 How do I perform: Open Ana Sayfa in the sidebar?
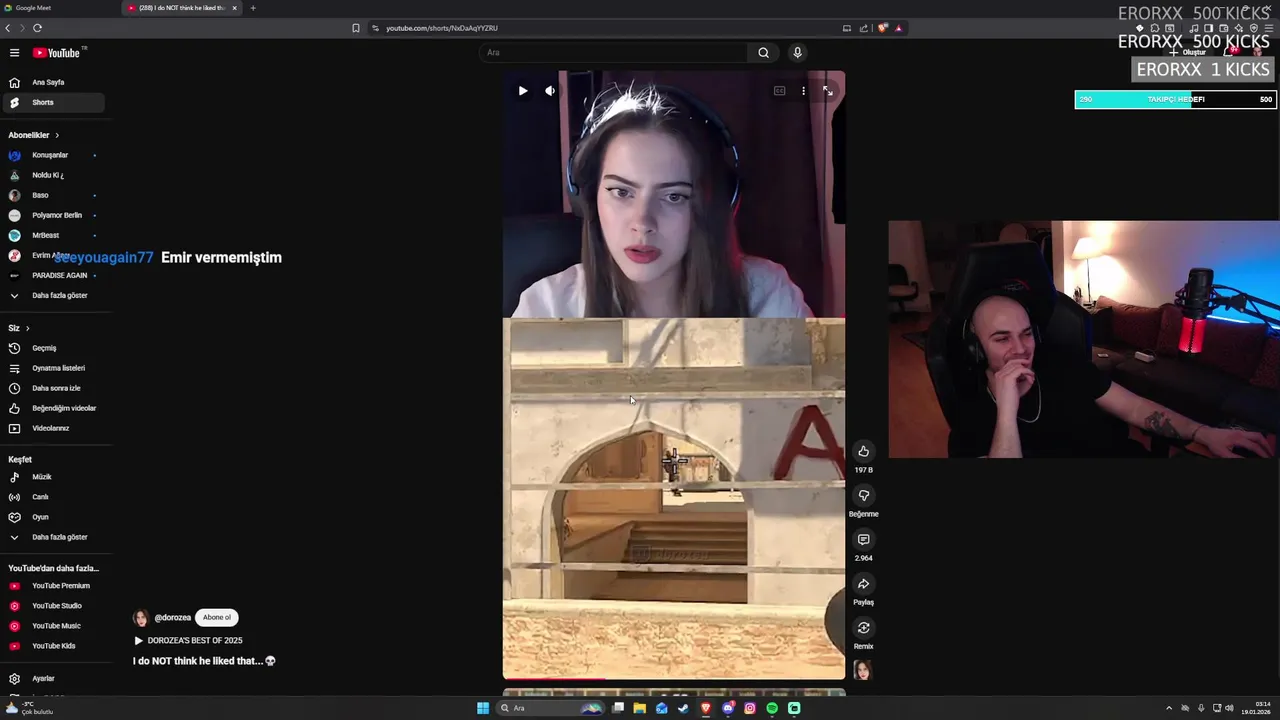tap(52, 82)
